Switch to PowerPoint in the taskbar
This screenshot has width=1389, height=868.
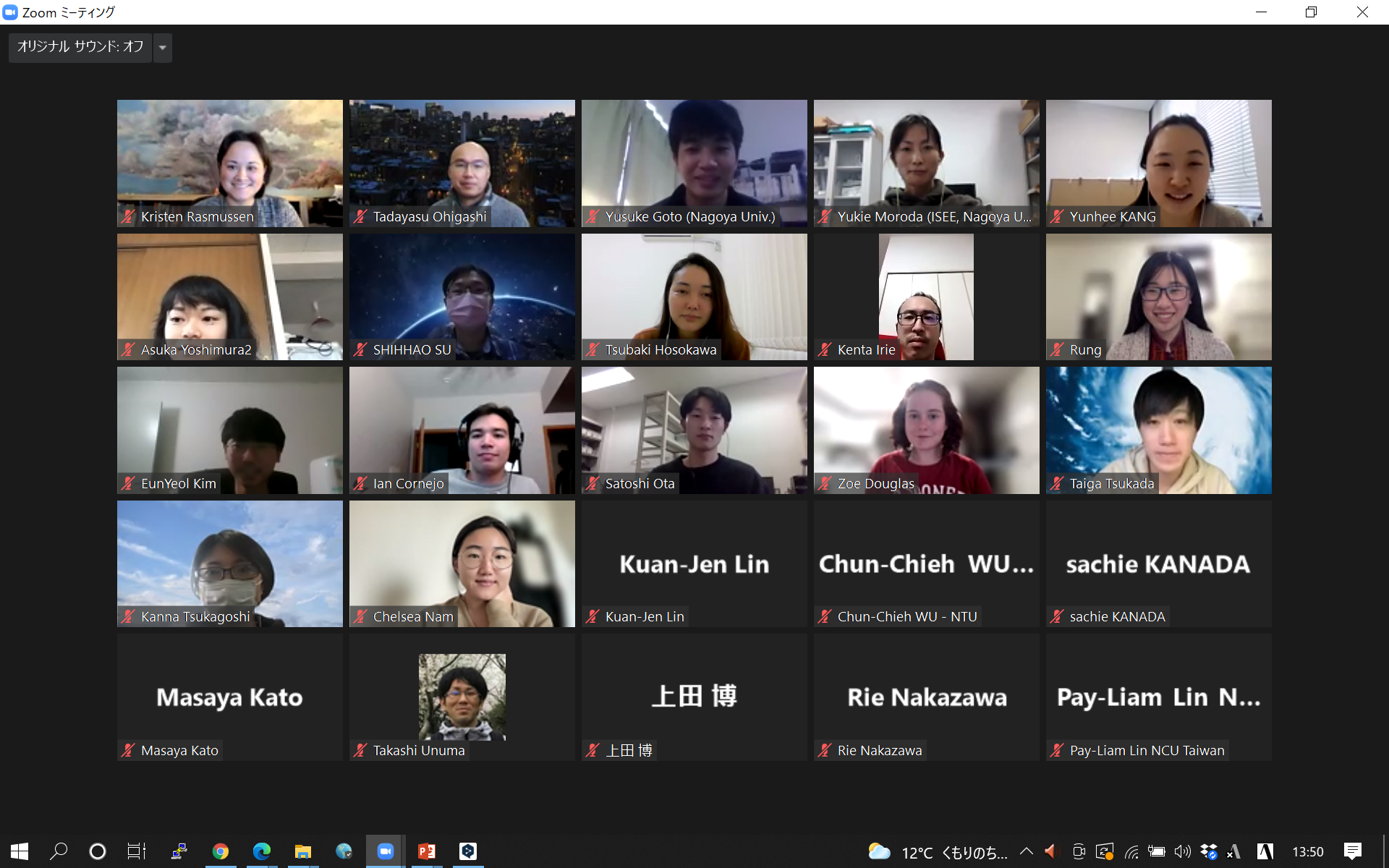[426, 851]
